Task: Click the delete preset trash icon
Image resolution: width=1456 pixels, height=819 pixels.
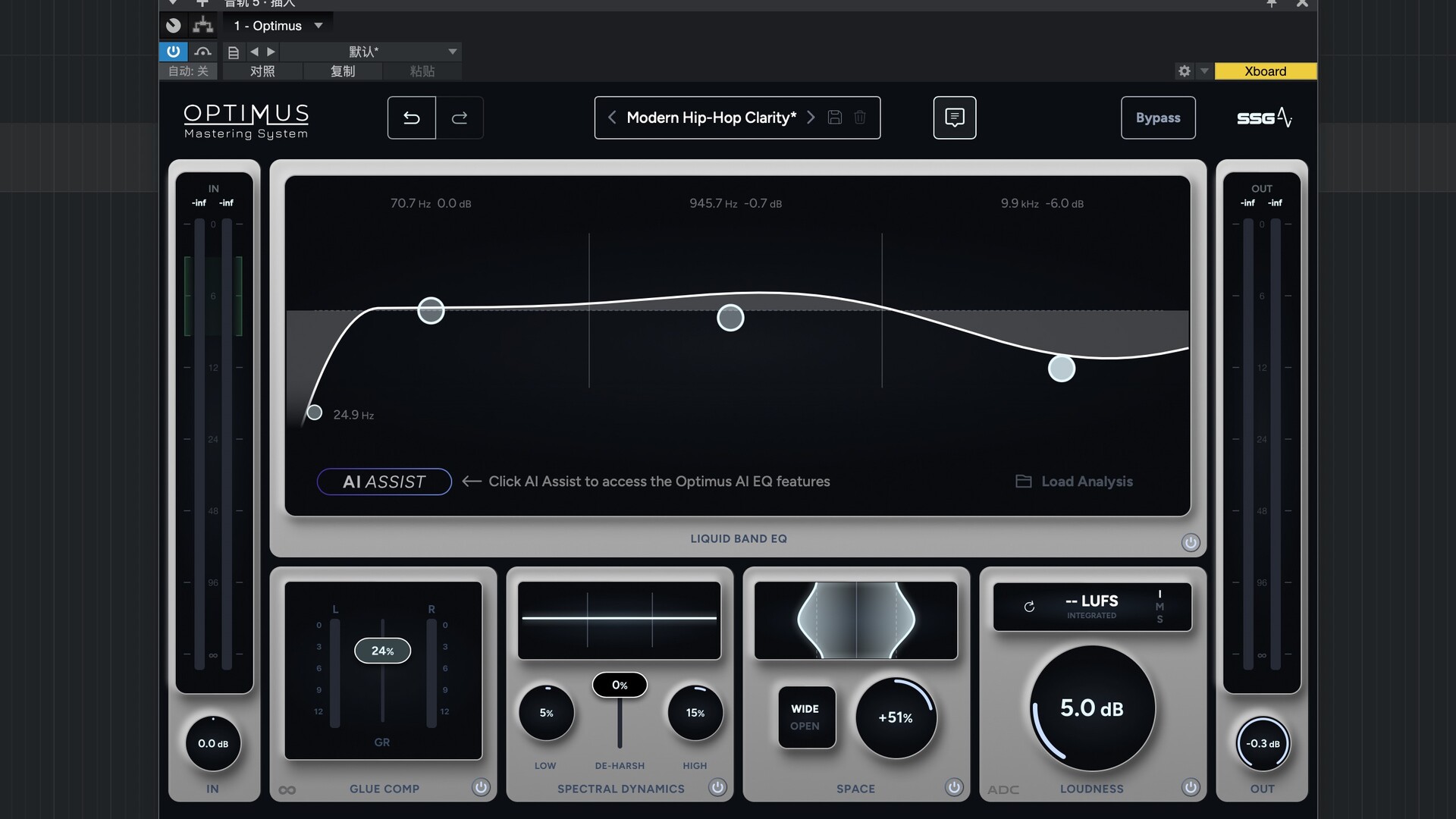Action: [860, 118]
